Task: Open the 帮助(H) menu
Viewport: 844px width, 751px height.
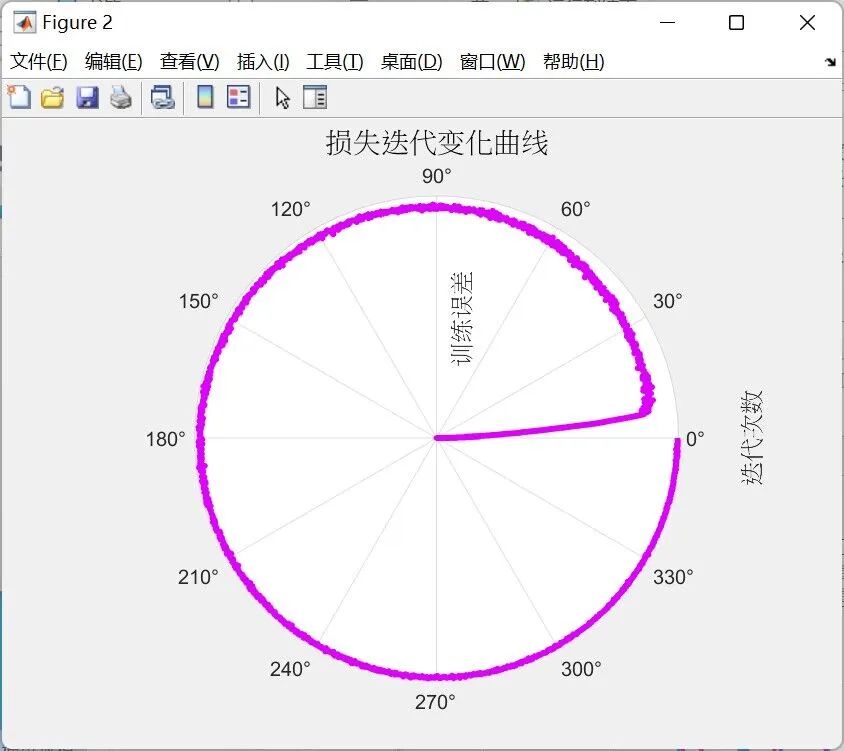Action: pos(574,61)
